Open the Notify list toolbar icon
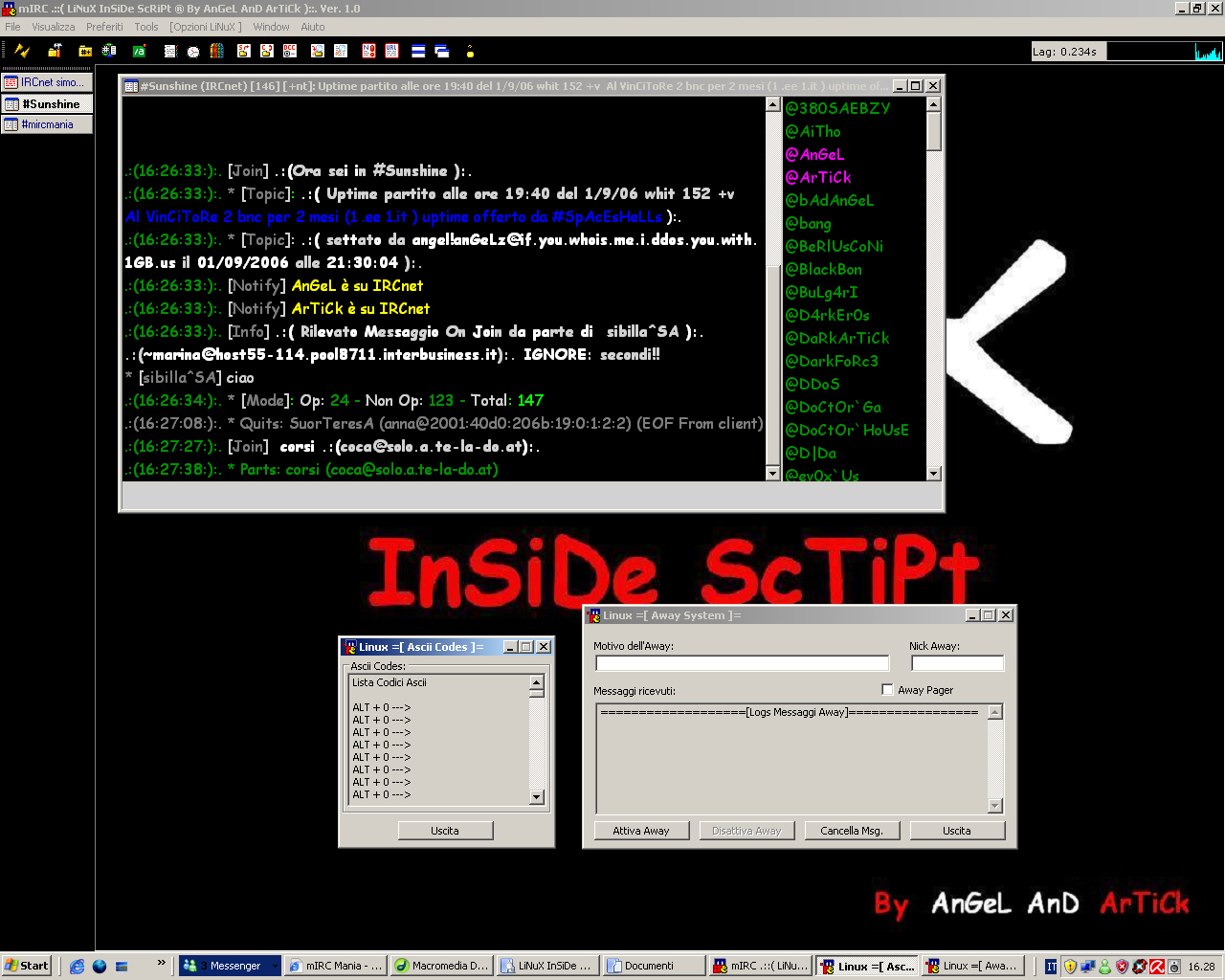This screenshot has height=980, width=1225. (368, 51)
